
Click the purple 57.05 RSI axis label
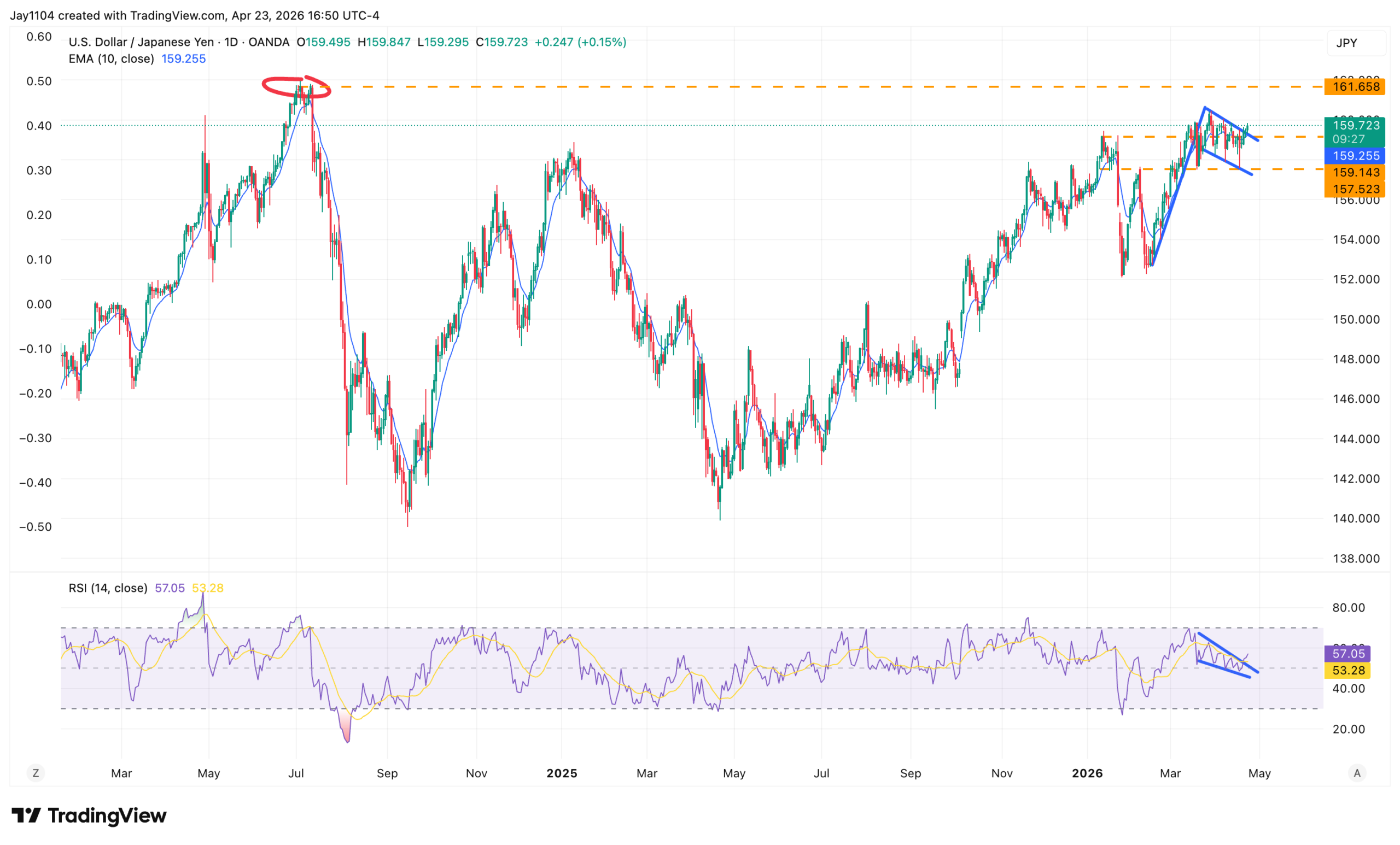click(x=1347, y=654)
